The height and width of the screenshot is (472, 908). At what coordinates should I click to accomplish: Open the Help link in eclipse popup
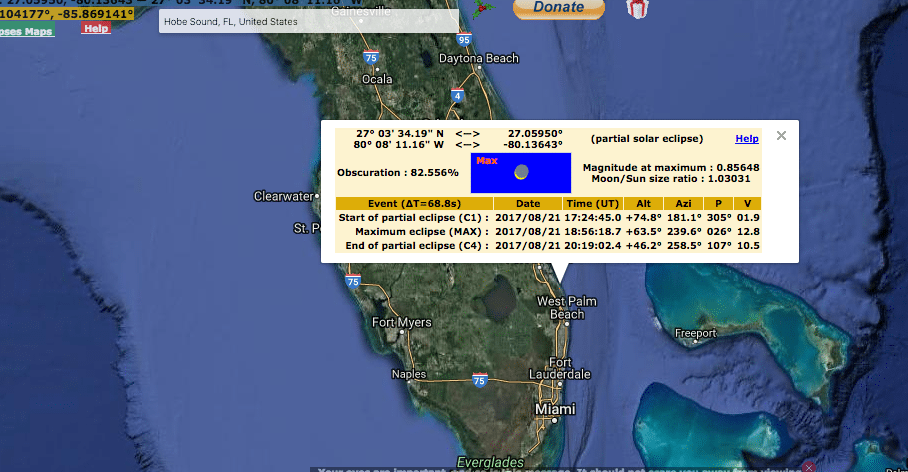tap(746, 138)
